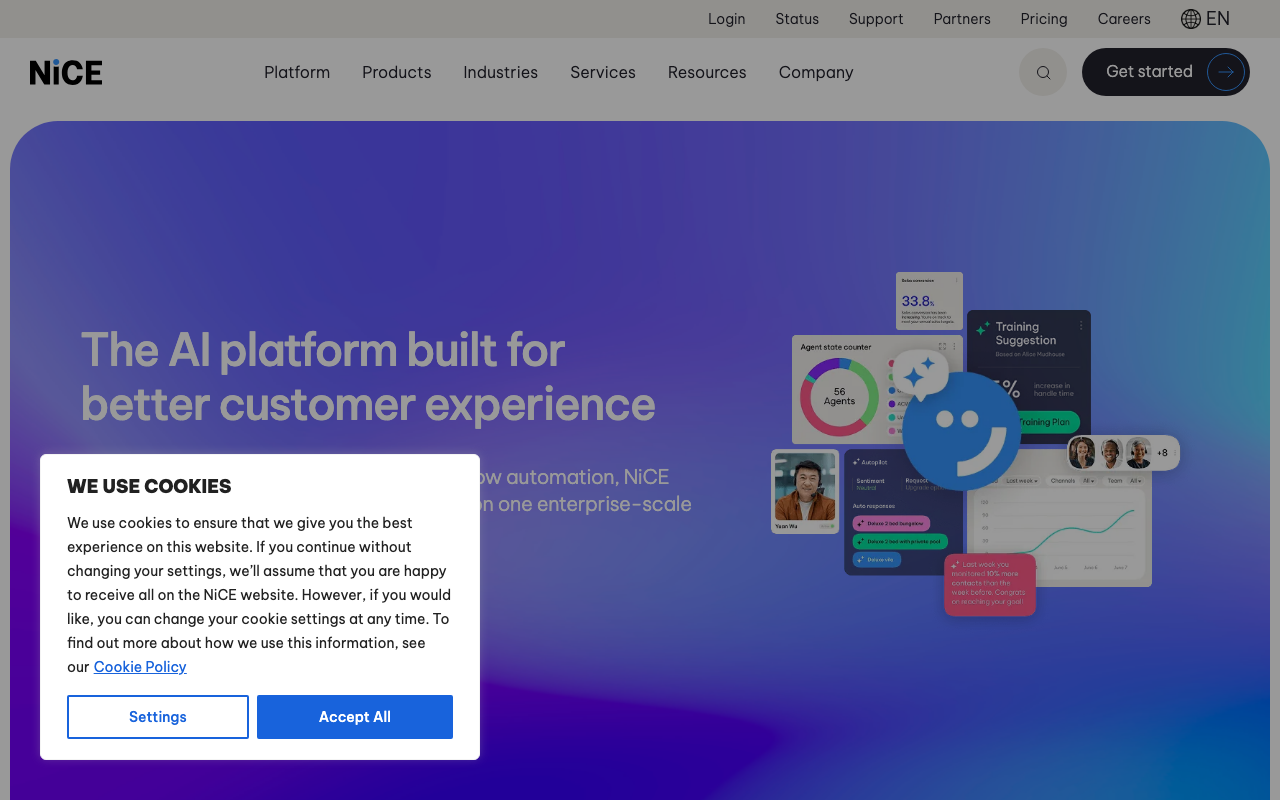Screen dimensions: 1280x800
Task: Open the Support link
Action: 876,19
